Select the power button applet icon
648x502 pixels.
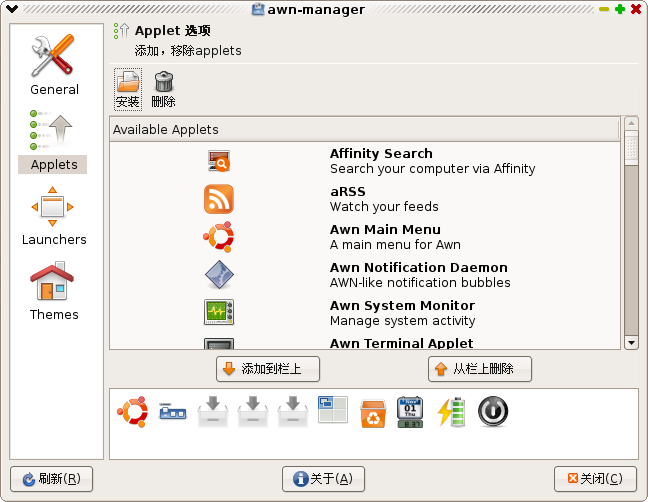coord(493,411)
